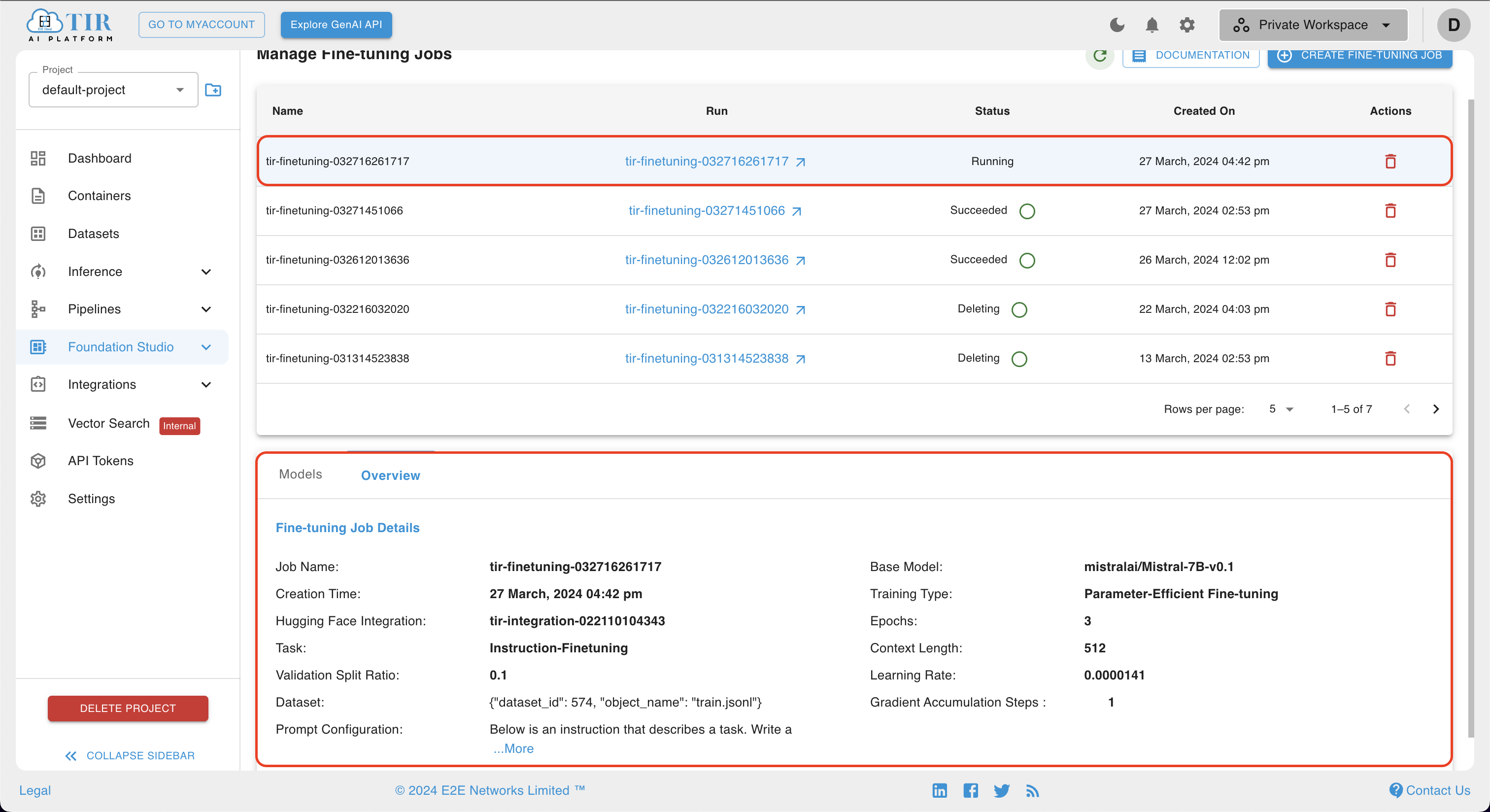The width and height of the screenshot is (1490, 812).
Task: Expand the Integrations menu chevron
Action: pyautogui.click(x=206, y=385)
